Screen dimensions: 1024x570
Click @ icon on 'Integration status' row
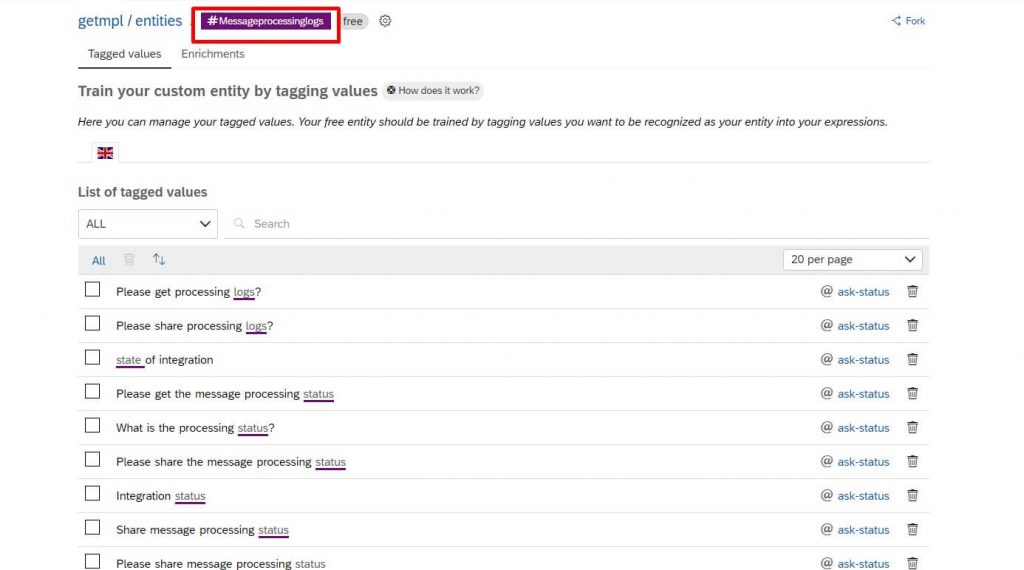827,495
